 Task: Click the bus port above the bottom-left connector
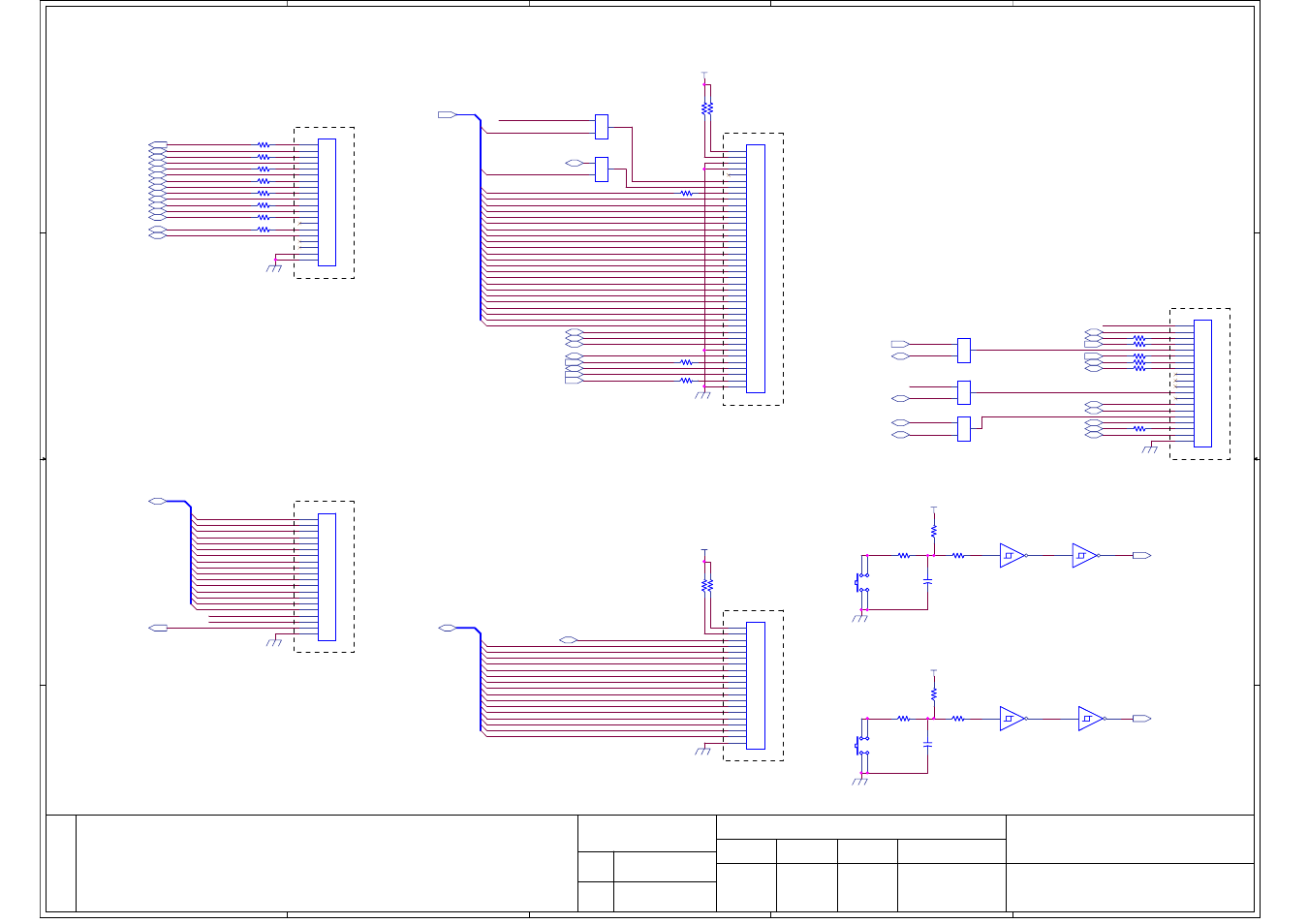(x=157, y=502)
